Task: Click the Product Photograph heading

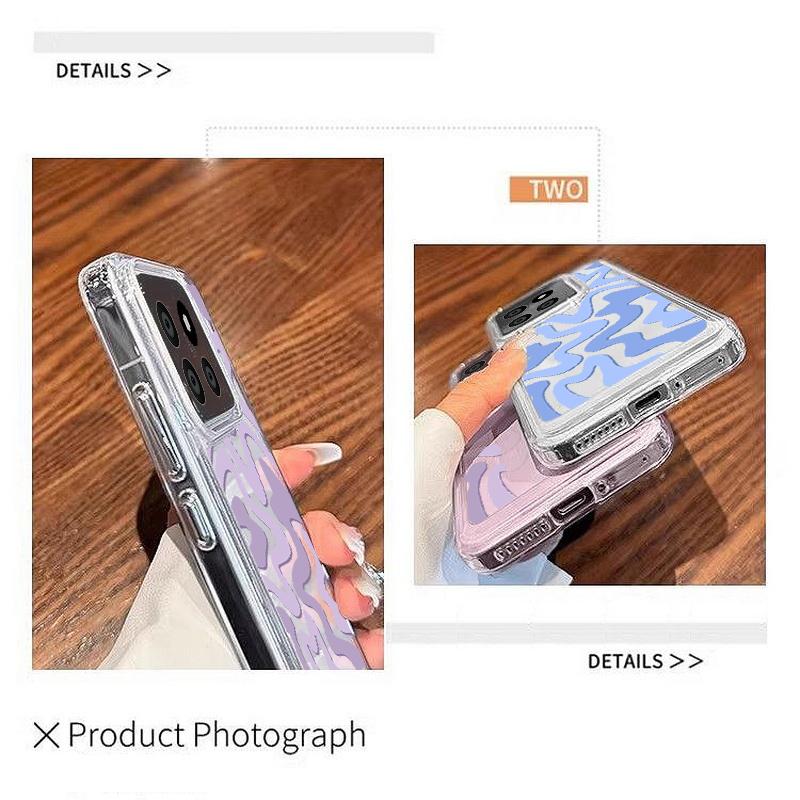Action: pos(217,735)
